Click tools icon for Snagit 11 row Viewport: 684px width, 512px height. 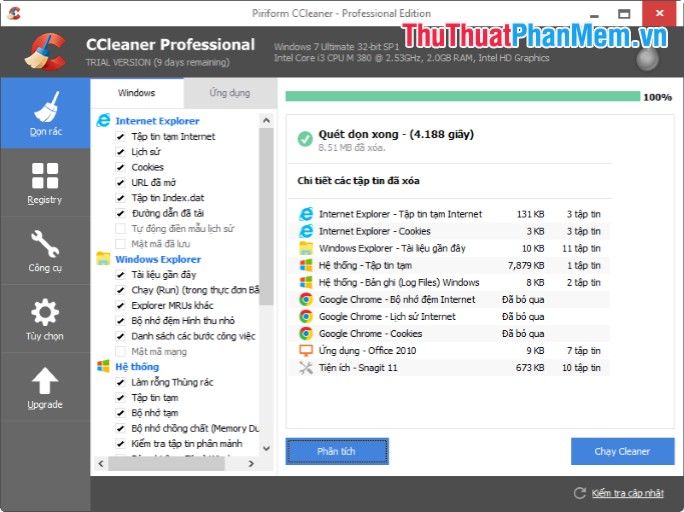306,368
